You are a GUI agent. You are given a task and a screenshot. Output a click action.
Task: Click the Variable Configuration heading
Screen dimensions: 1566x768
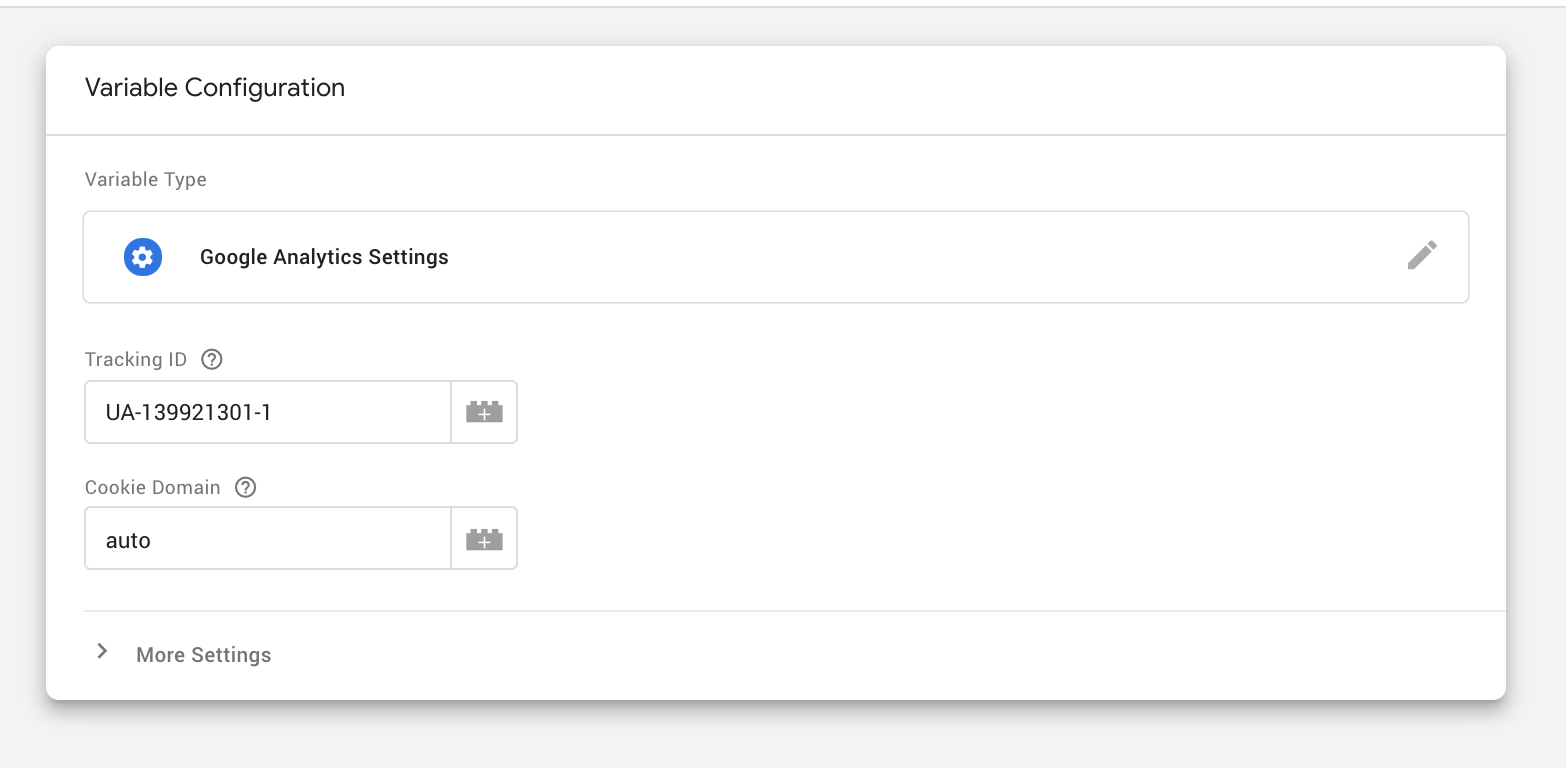(x=215, y=87)
